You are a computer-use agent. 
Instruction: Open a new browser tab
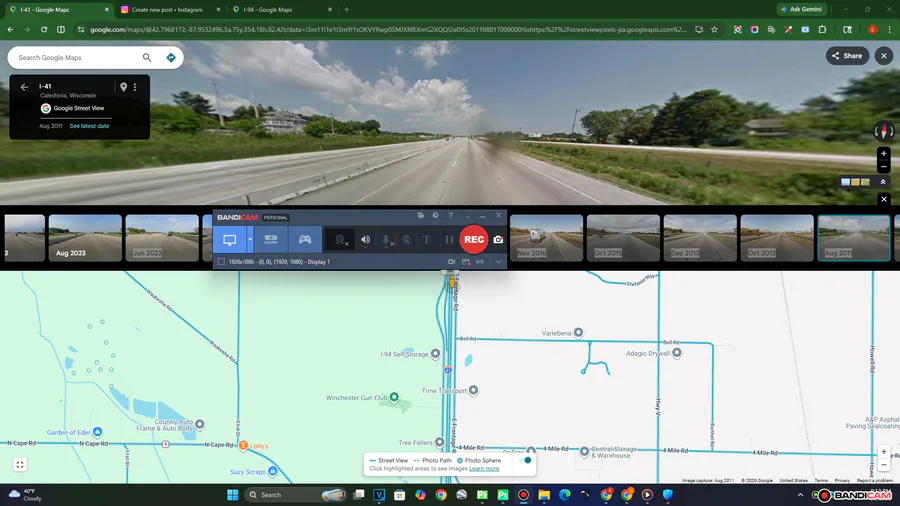tap(347, 10)
